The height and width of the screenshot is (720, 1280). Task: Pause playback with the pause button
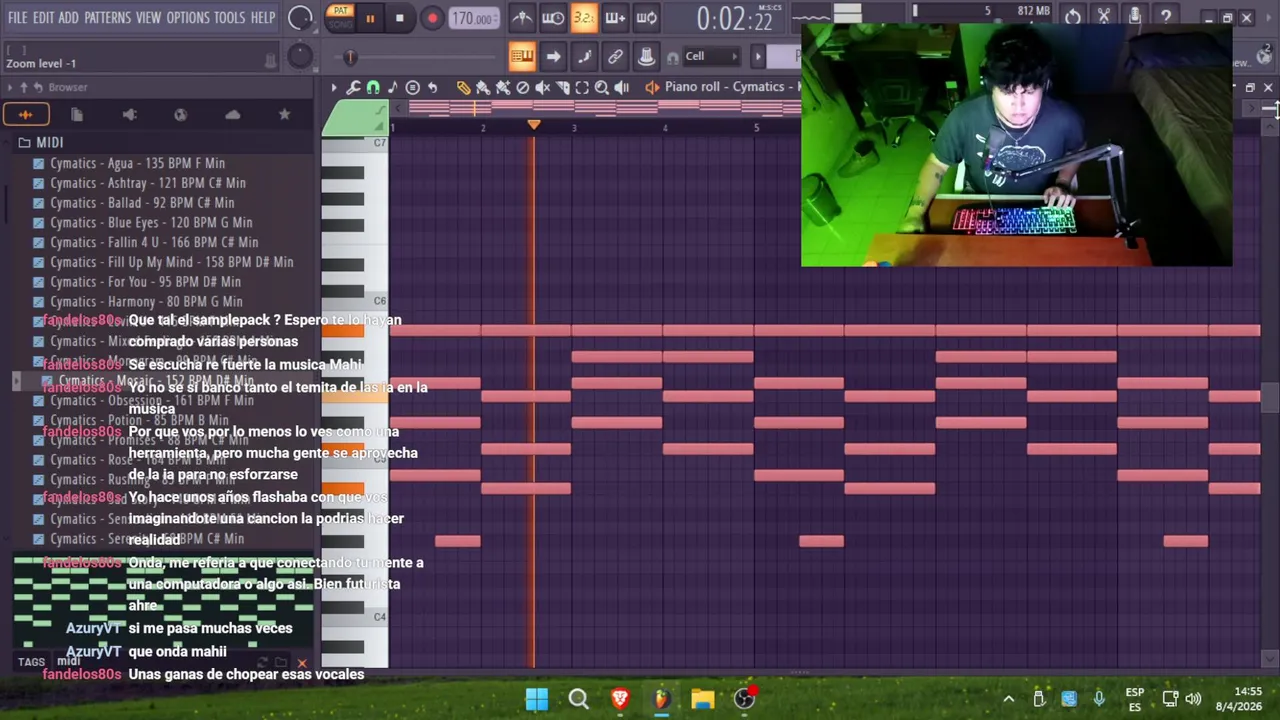pyautogui.click(x=370, y=18)
